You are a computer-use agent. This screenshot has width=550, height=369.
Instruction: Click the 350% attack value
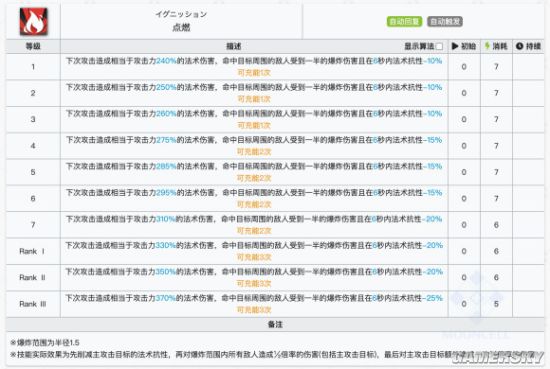click(165, 271)
